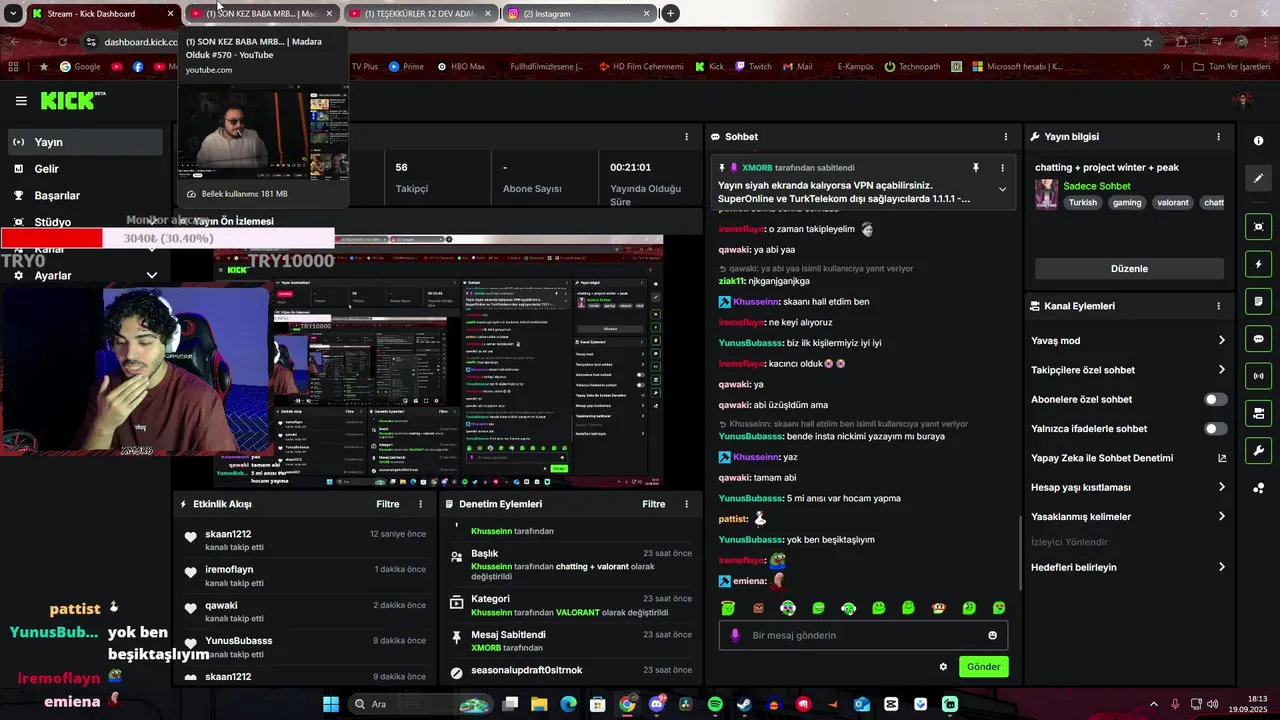Open Hesap yaşı kısıtlaması options arrow
Image resolution: width=1280 pixels, height=720 pixels.
pos(1221,487)
